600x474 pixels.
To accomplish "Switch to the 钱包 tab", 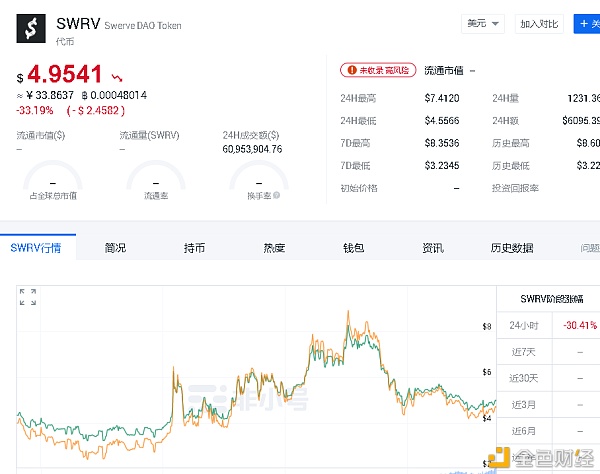I will [353, 248].
